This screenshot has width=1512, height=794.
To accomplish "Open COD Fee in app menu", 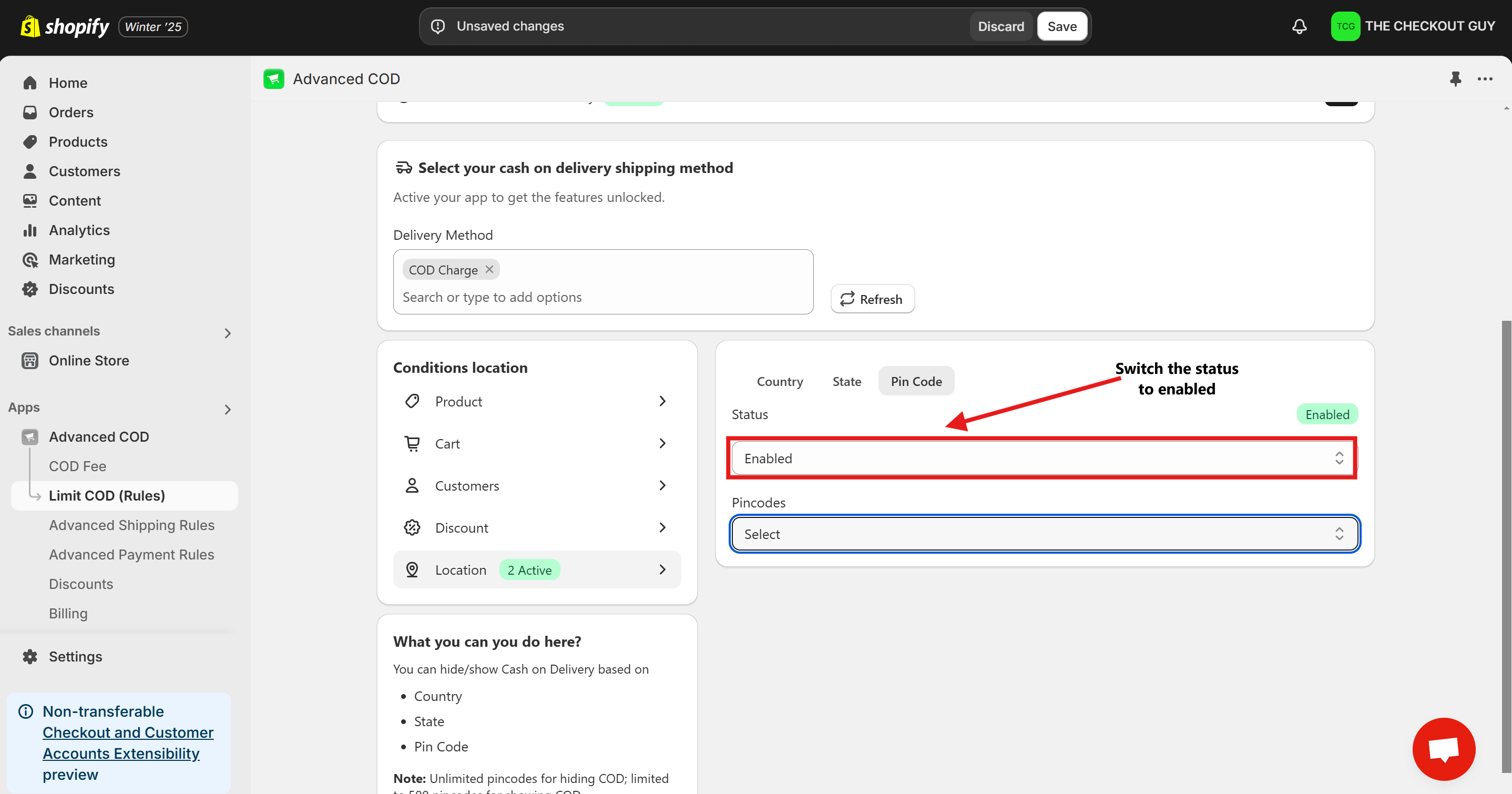I will point(77,466).
